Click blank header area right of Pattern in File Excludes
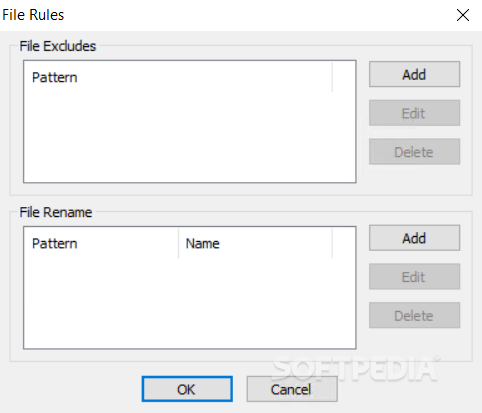 [344, 77]
